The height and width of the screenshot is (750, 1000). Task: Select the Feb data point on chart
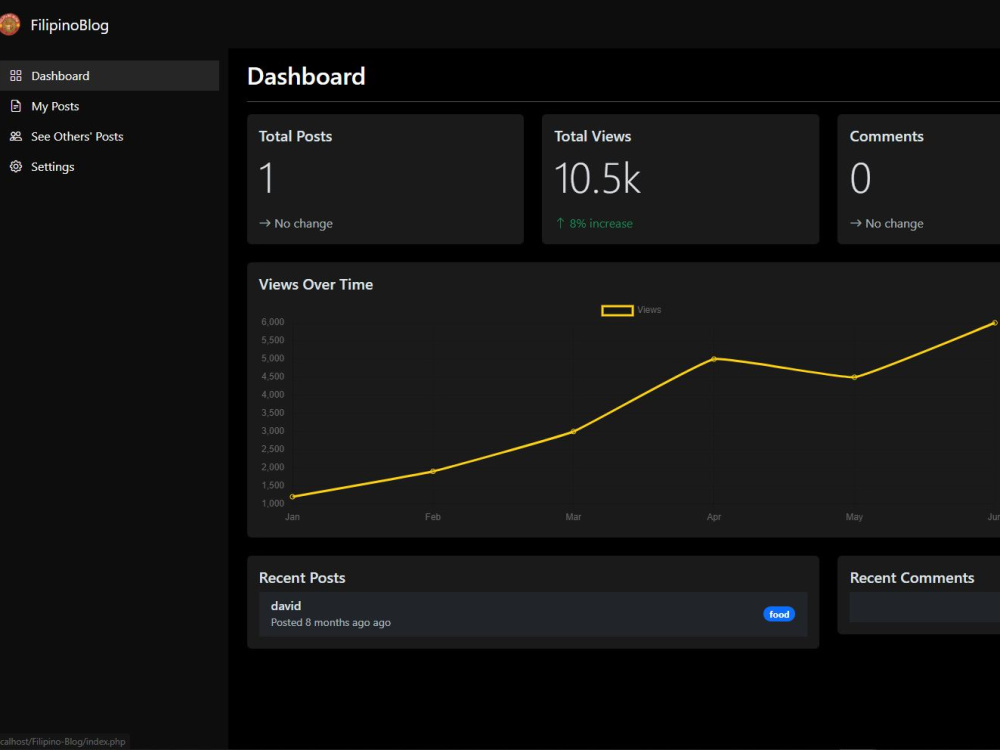(433, 471)
